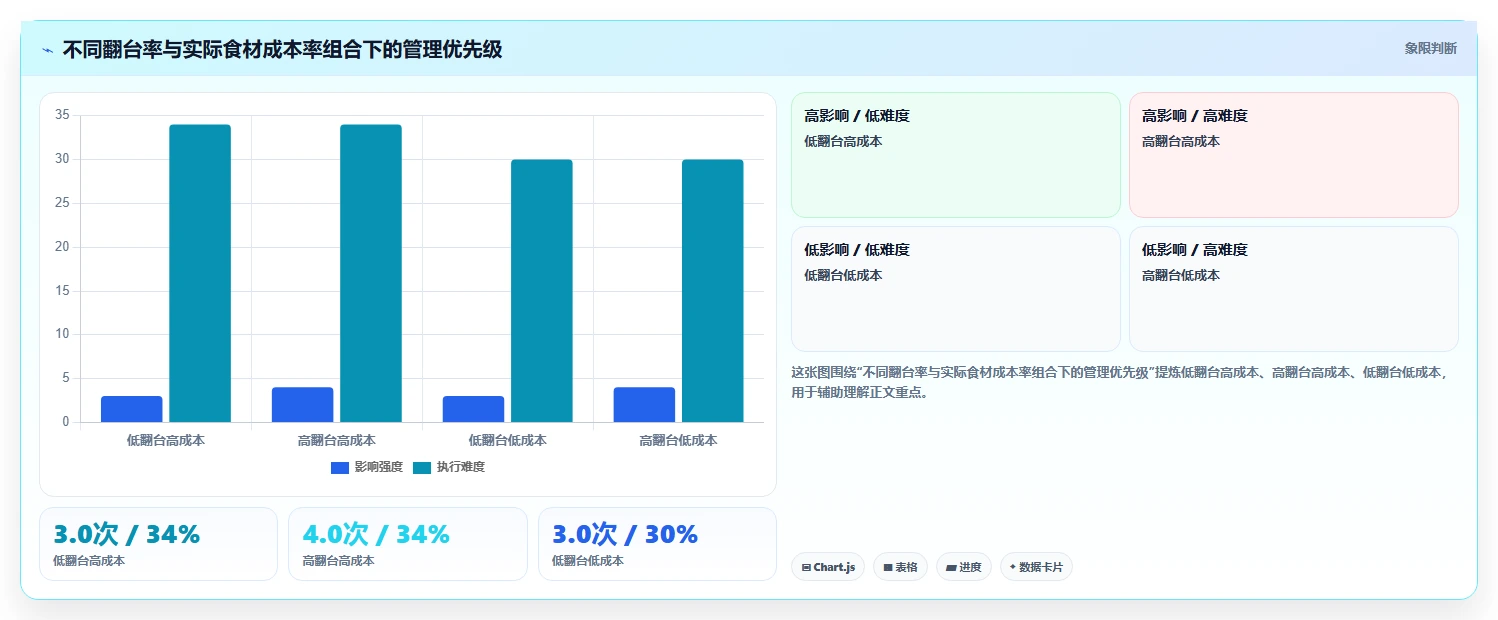Click the y-axis value 35
This screenshot has width=1498, height=620.
62,115
